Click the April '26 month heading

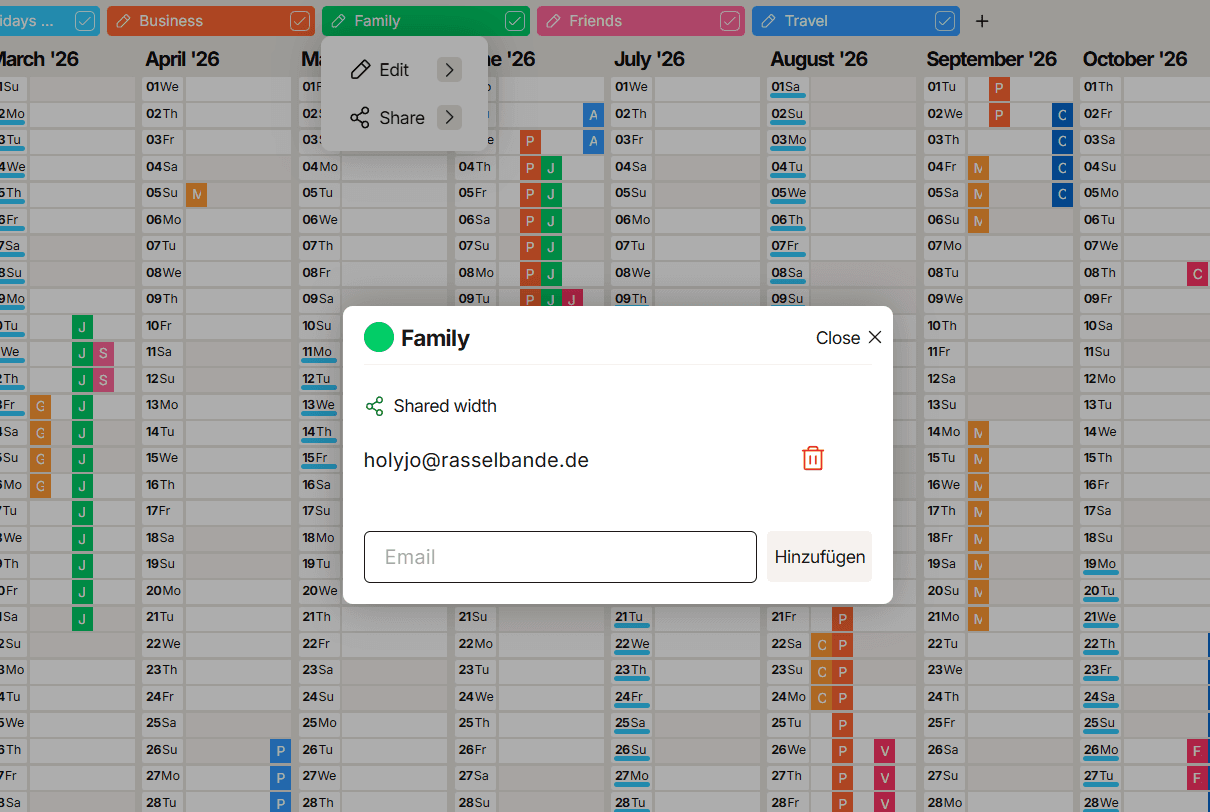pyautogui.click(x=182, y=59)
